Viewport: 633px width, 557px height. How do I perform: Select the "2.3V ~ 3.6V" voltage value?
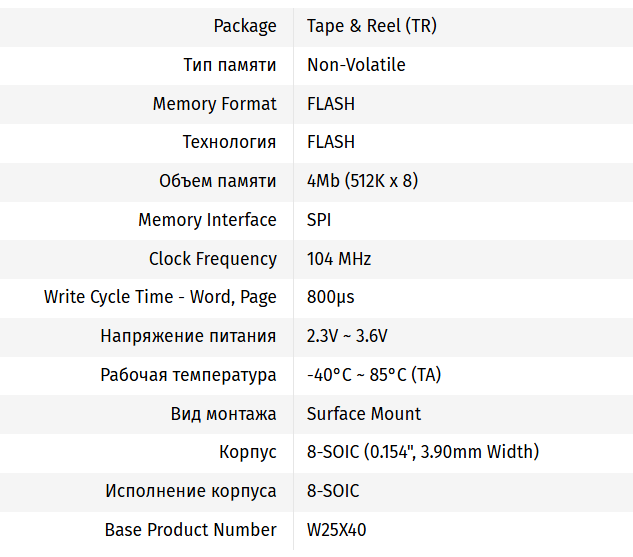[347, 336]
